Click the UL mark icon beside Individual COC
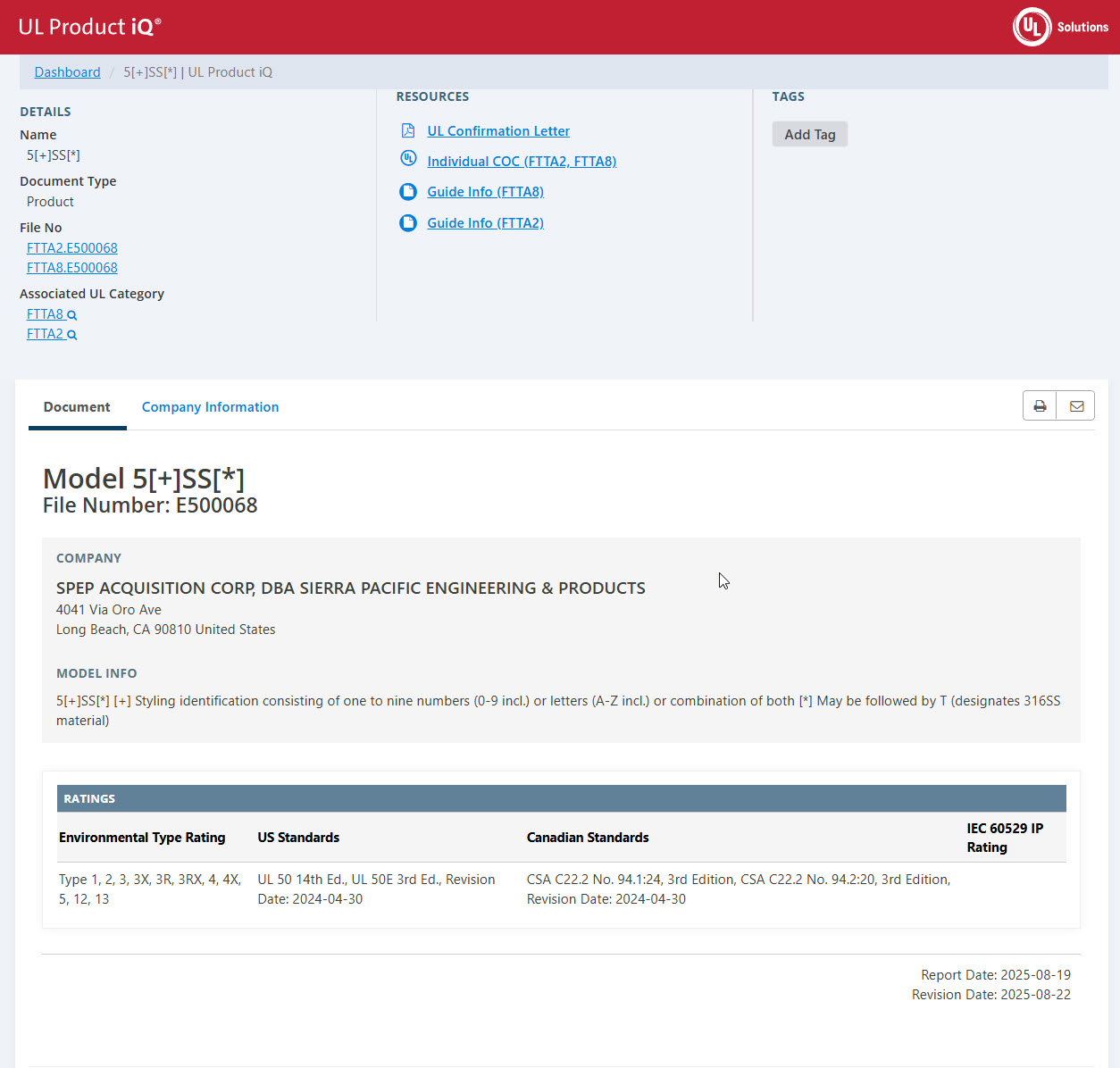1120x1068 pixels. click(x=408, y=159)
